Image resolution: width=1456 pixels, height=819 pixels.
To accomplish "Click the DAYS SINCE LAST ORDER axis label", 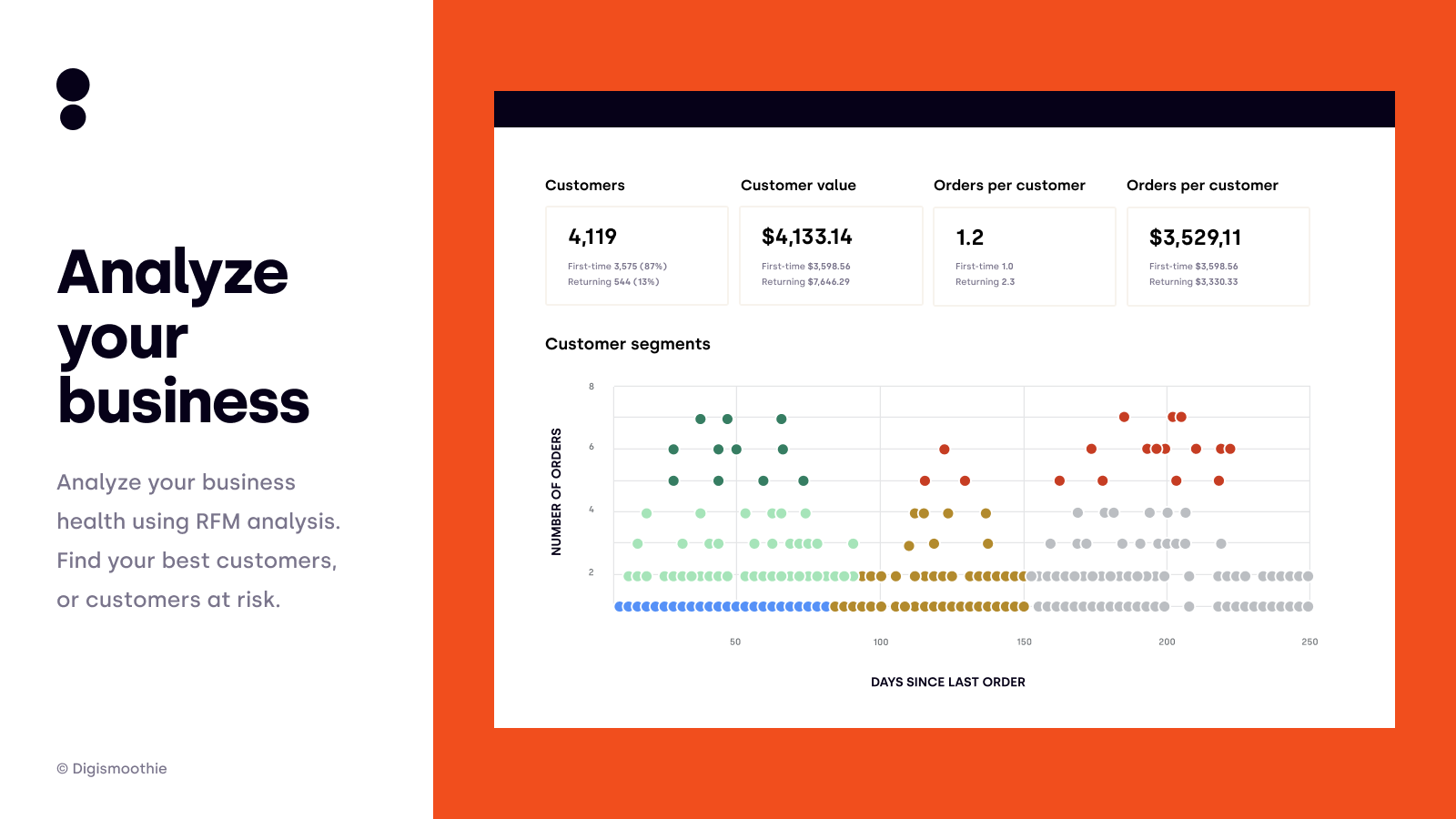I will [x=948, y=682].
